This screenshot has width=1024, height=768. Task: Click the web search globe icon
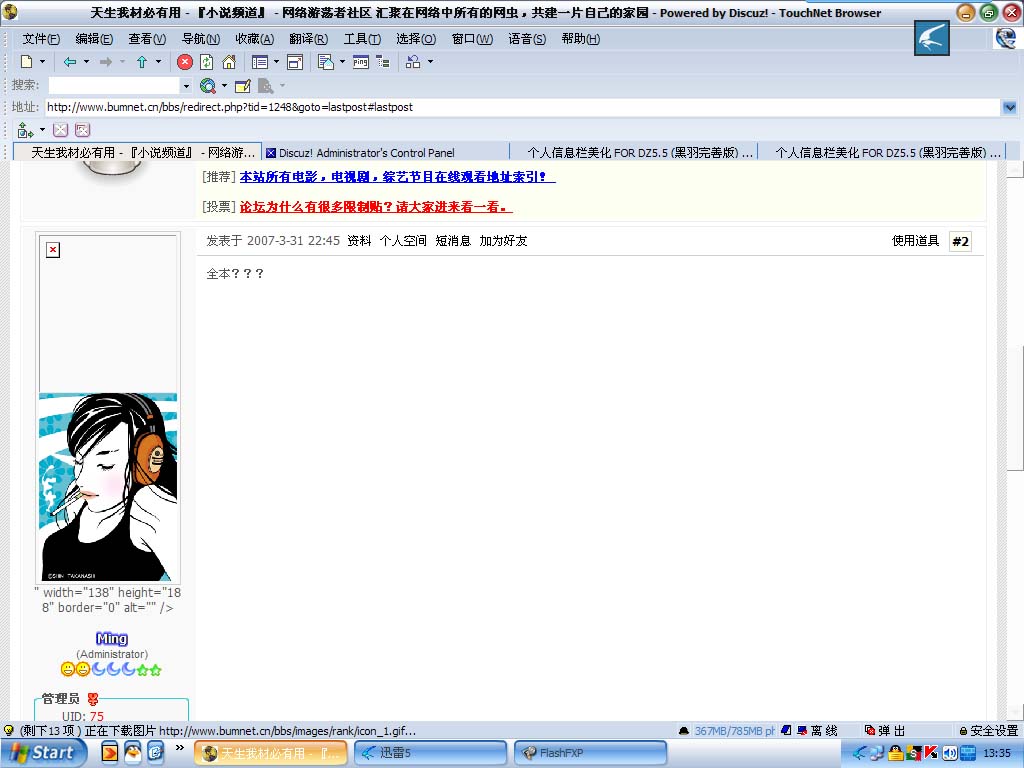pos(208,86)
